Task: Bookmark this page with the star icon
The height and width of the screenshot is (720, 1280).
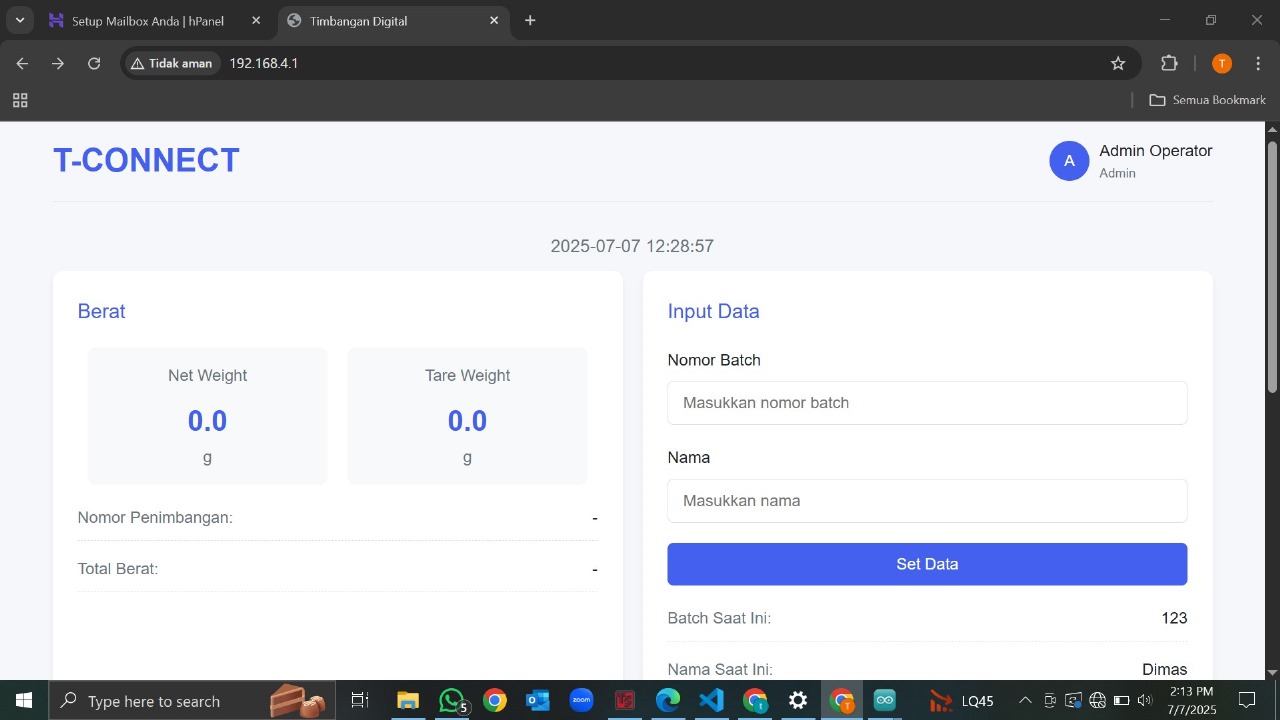Action: pos(1118,63)
